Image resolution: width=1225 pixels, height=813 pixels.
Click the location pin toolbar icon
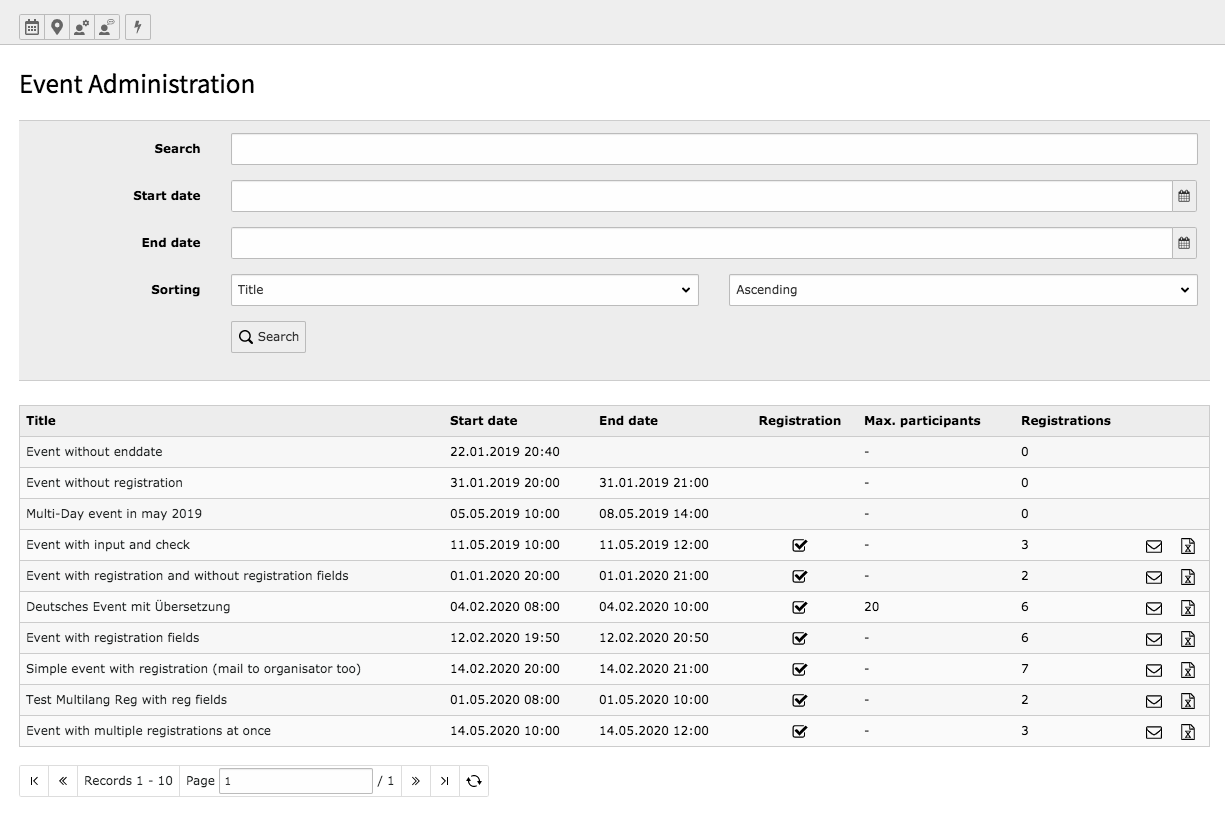click(57, 27)
